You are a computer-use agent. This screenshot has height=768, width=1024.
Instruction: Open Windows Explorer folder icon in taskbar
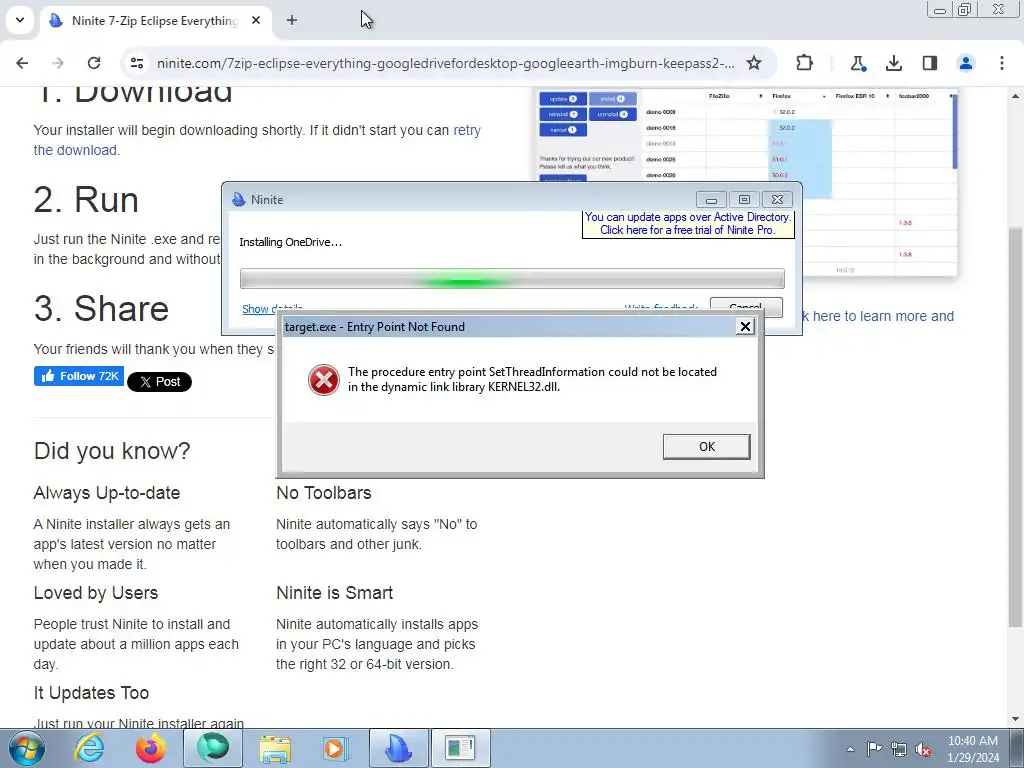click(275, 748)
